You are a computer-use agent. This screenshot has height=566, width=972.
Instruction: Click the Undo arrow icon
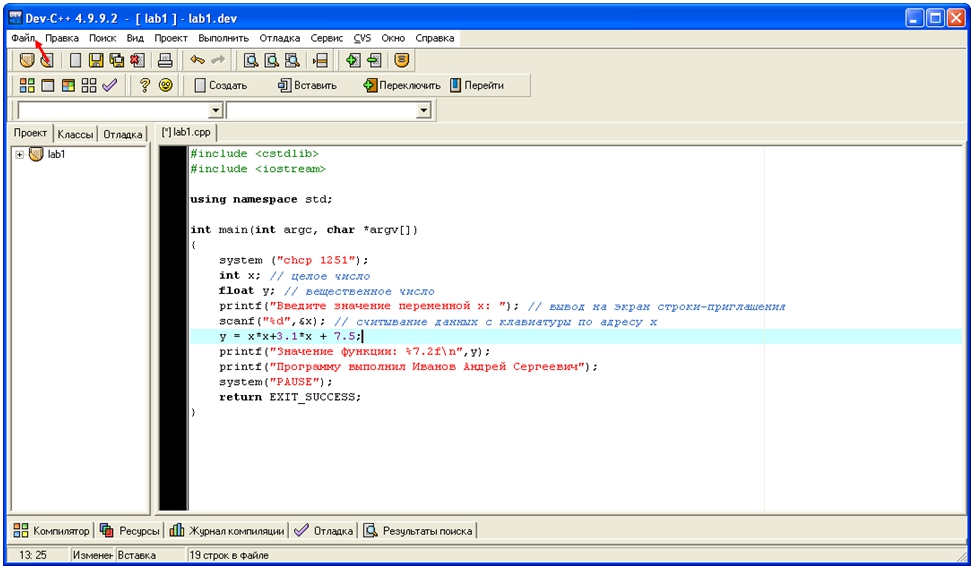[197, 61]
